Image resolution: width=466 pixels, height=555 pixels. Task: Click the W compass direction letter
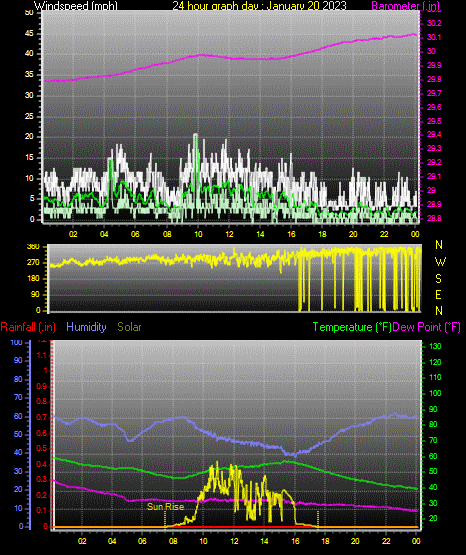(440, 262)
